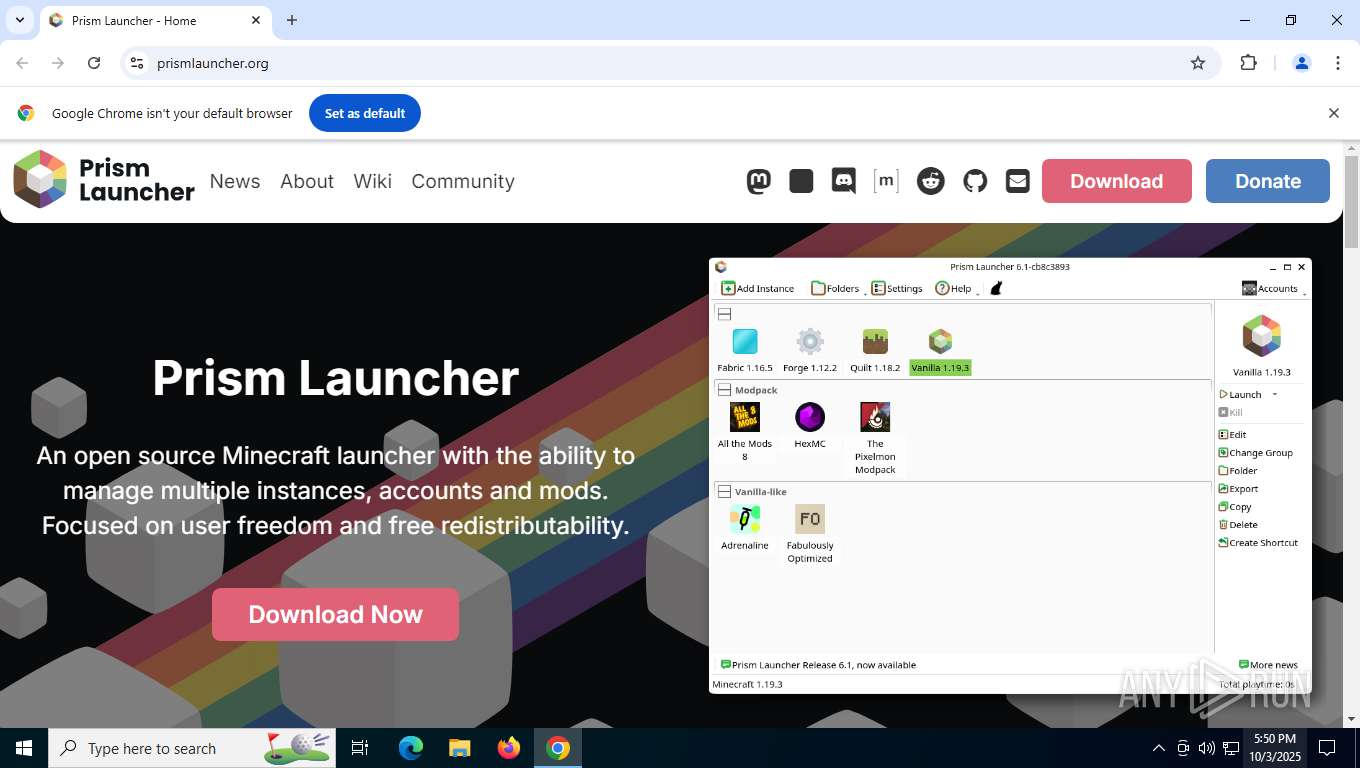Open the network icon in system tray

(1230, 748)
